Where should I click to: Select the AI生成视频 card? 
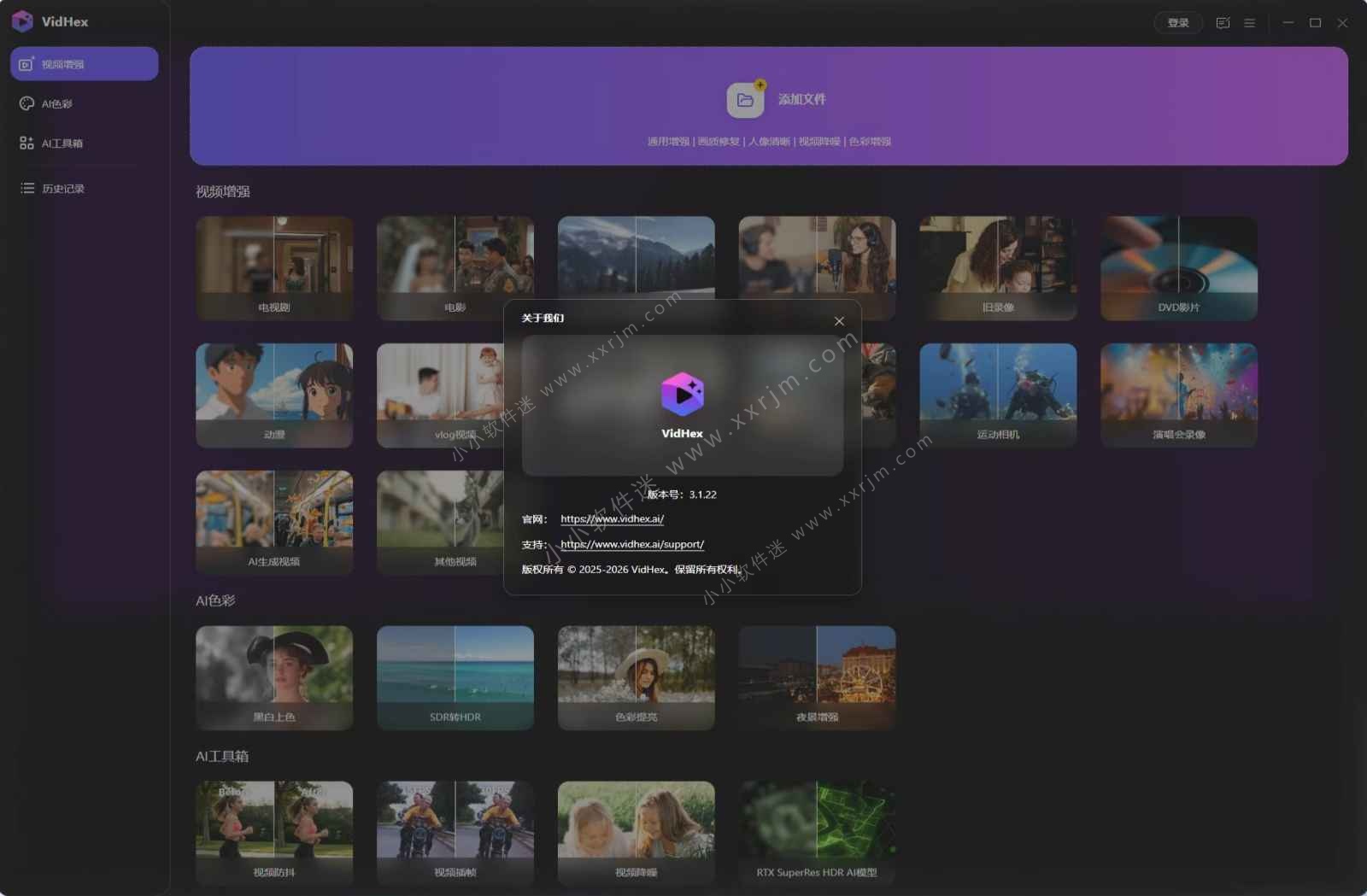click(274, 523)
